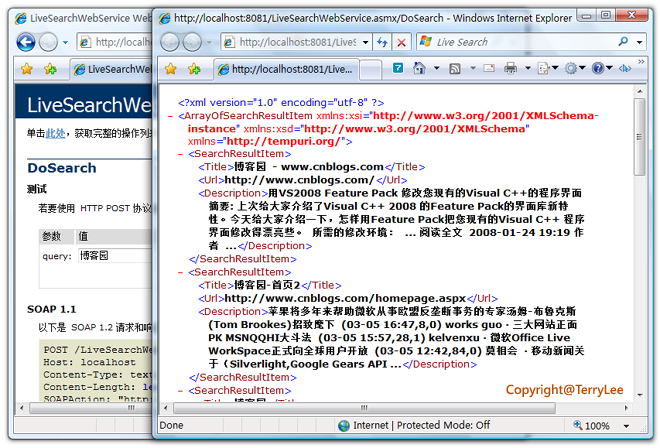Click Add to Favorites icon in back window
The image size is (660, 448).
pyautogui.click(x=50, y=69)
